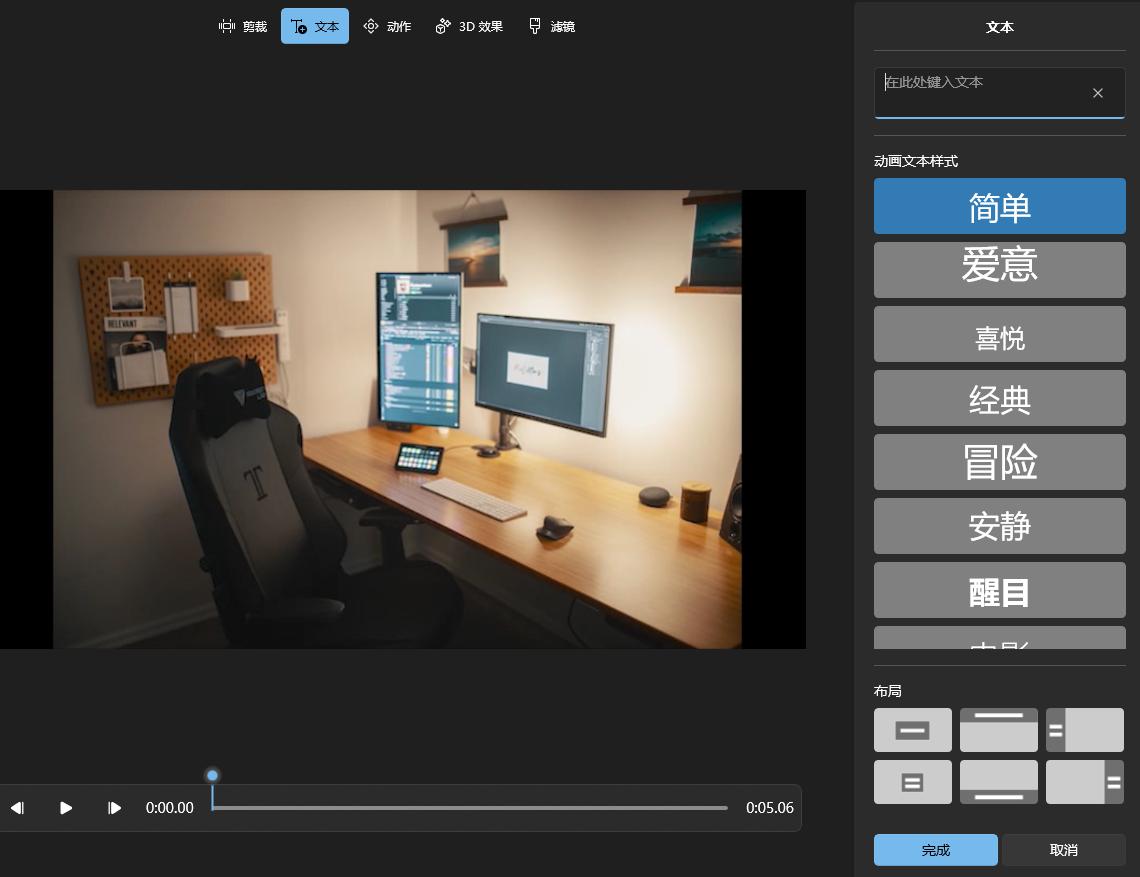Click the 在此处键入文本 text input field

[980, 92]
